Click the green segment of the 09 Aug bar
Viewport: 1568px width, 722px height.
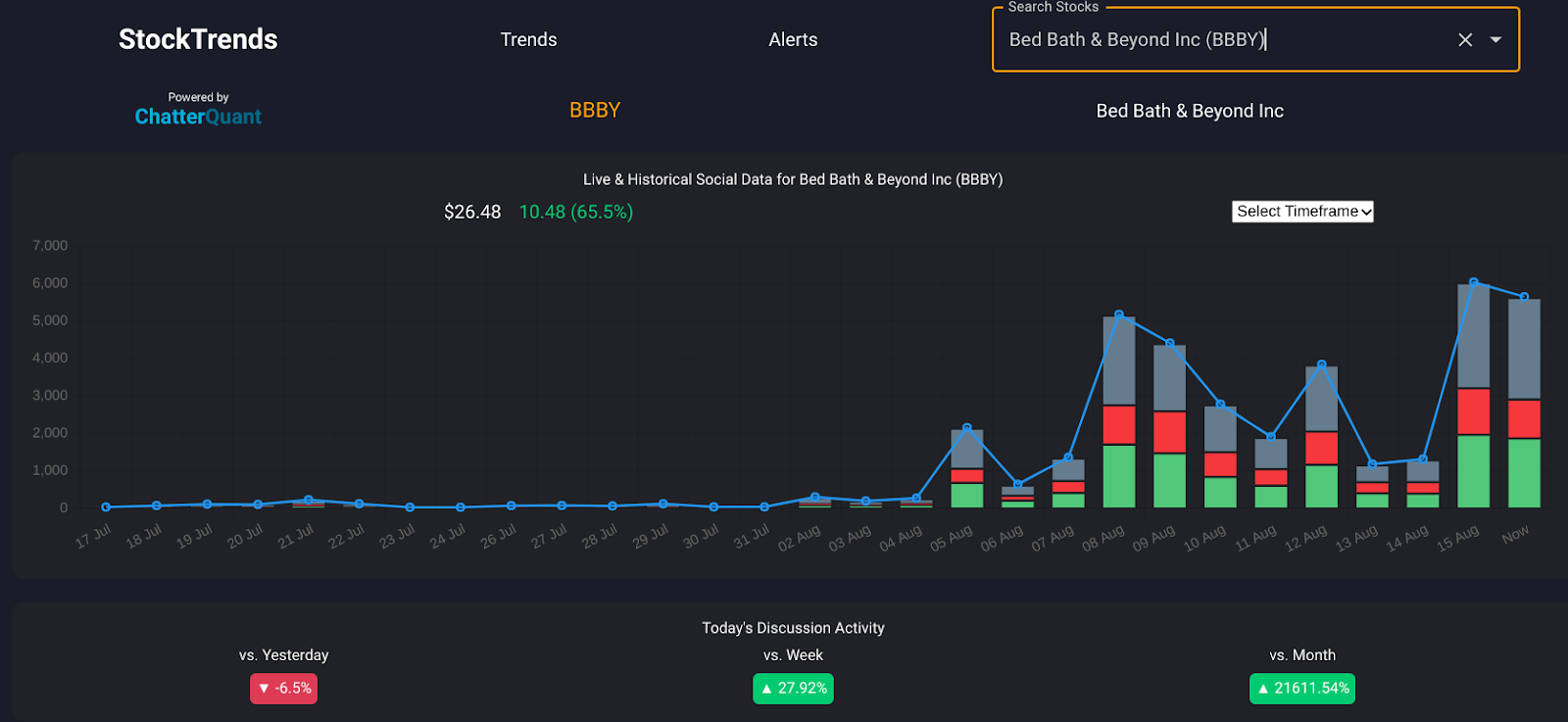click(1170, 481)
